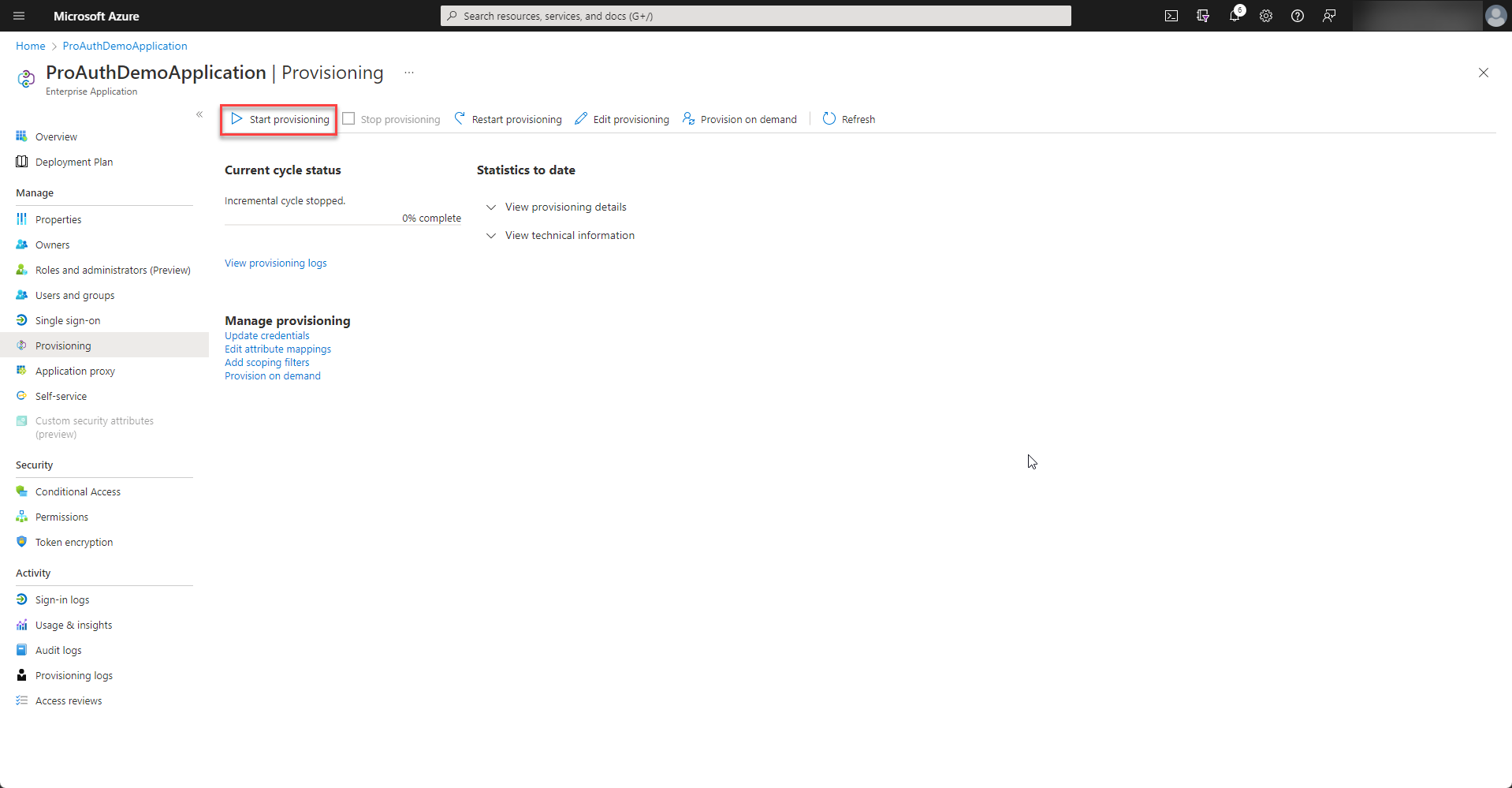Screen dimensions: 1512x788
Task: Open the account avatar menu
Action: click(x=1495, y=16)
